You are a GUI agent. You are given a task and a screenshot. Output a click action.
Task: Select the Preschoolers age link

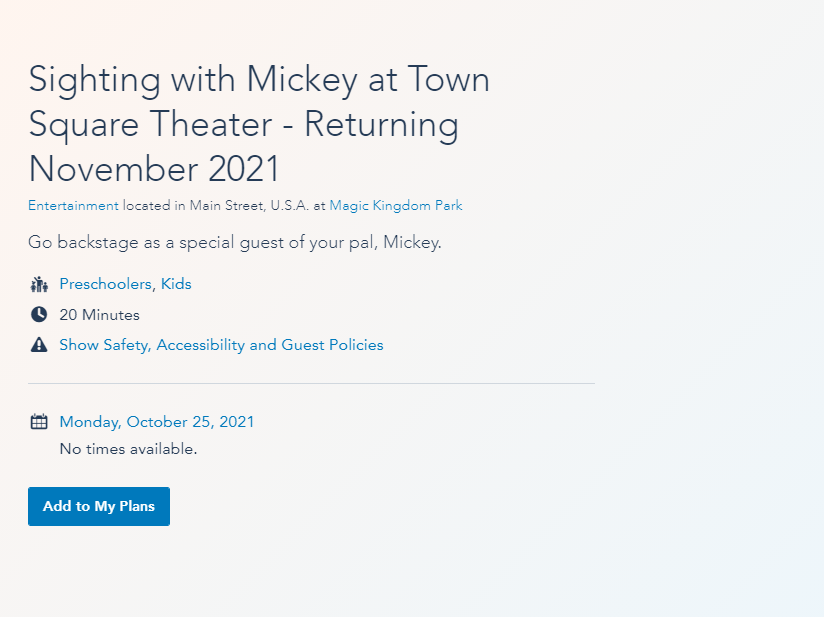(x=106, y=284)
